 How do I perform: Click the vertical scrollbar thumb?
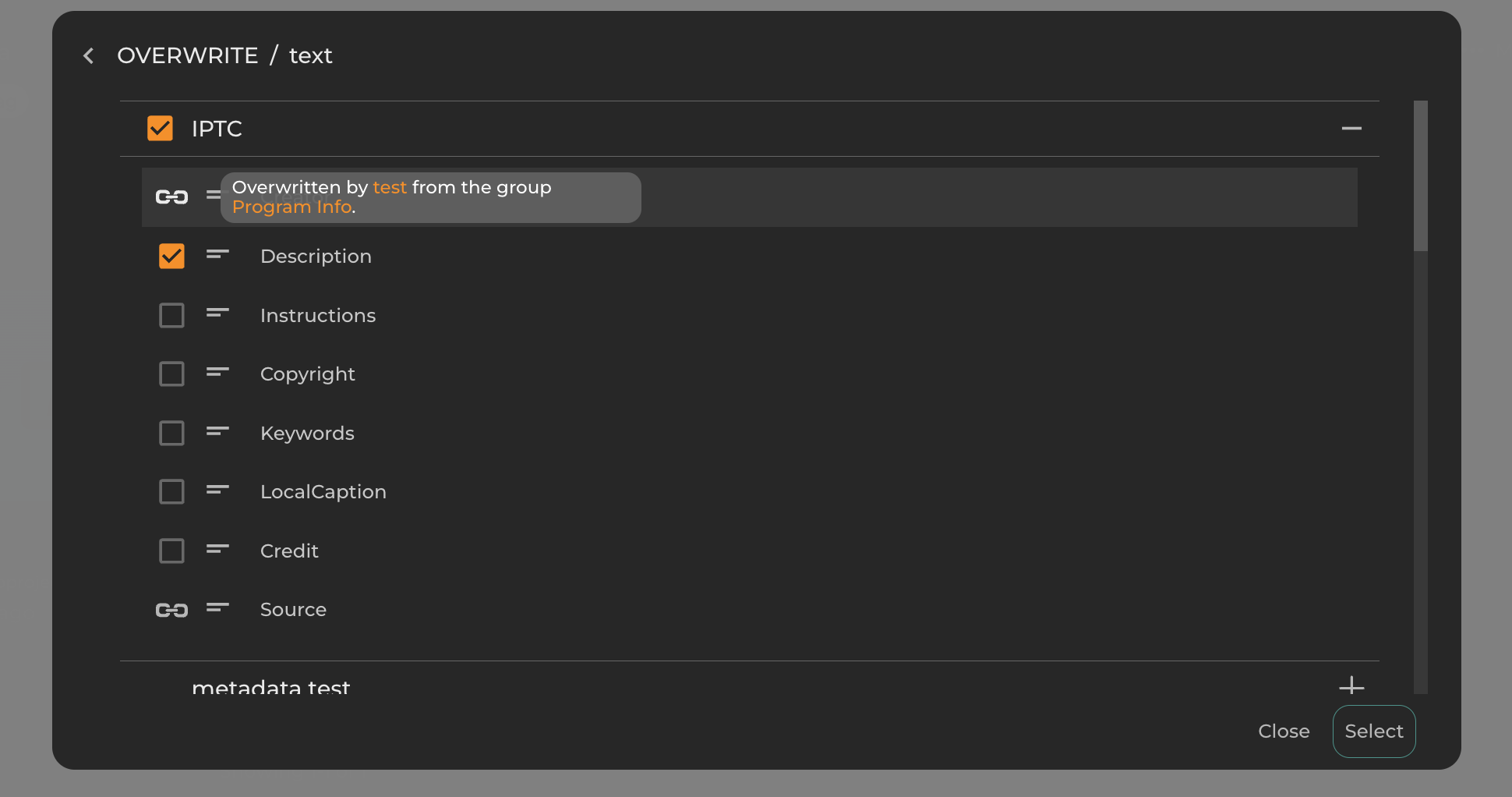[x=1420, y=175]
